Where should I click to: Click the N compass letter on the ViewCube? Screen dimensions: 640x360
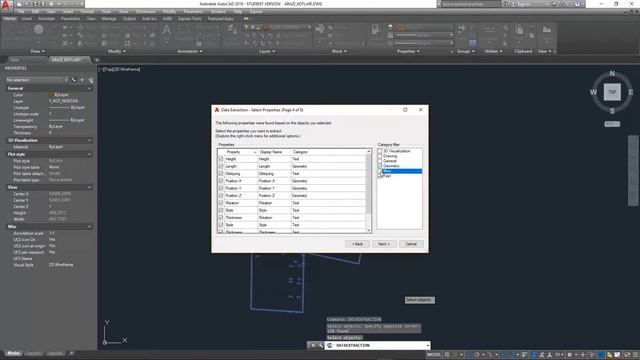pos(612,73)
